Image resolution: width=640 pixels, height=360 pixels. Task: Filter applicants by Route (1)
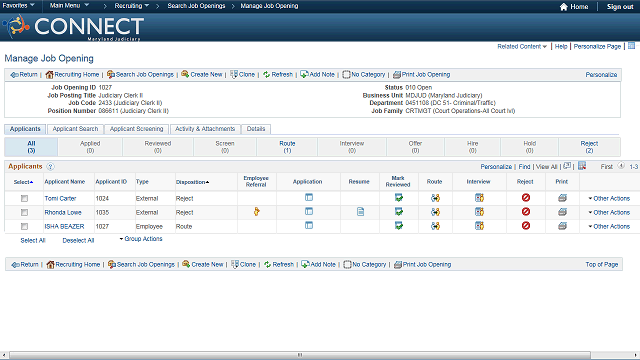(x=287, y=147)
